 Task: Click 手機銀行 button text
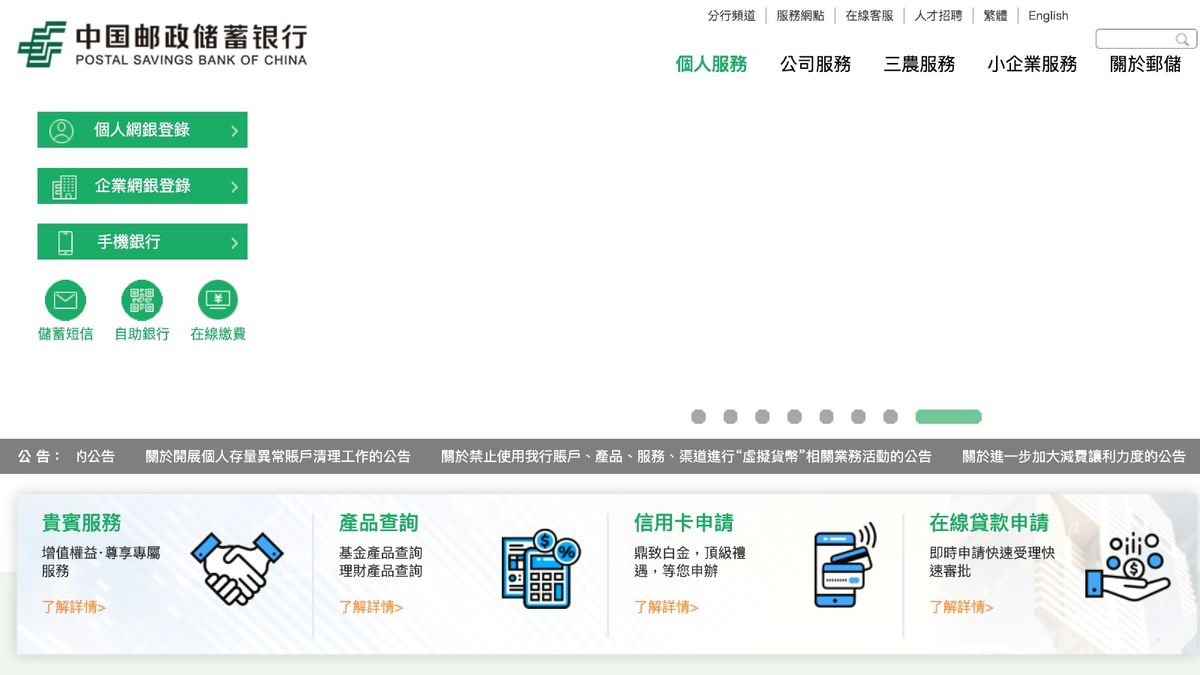click(x=128, y=242)
